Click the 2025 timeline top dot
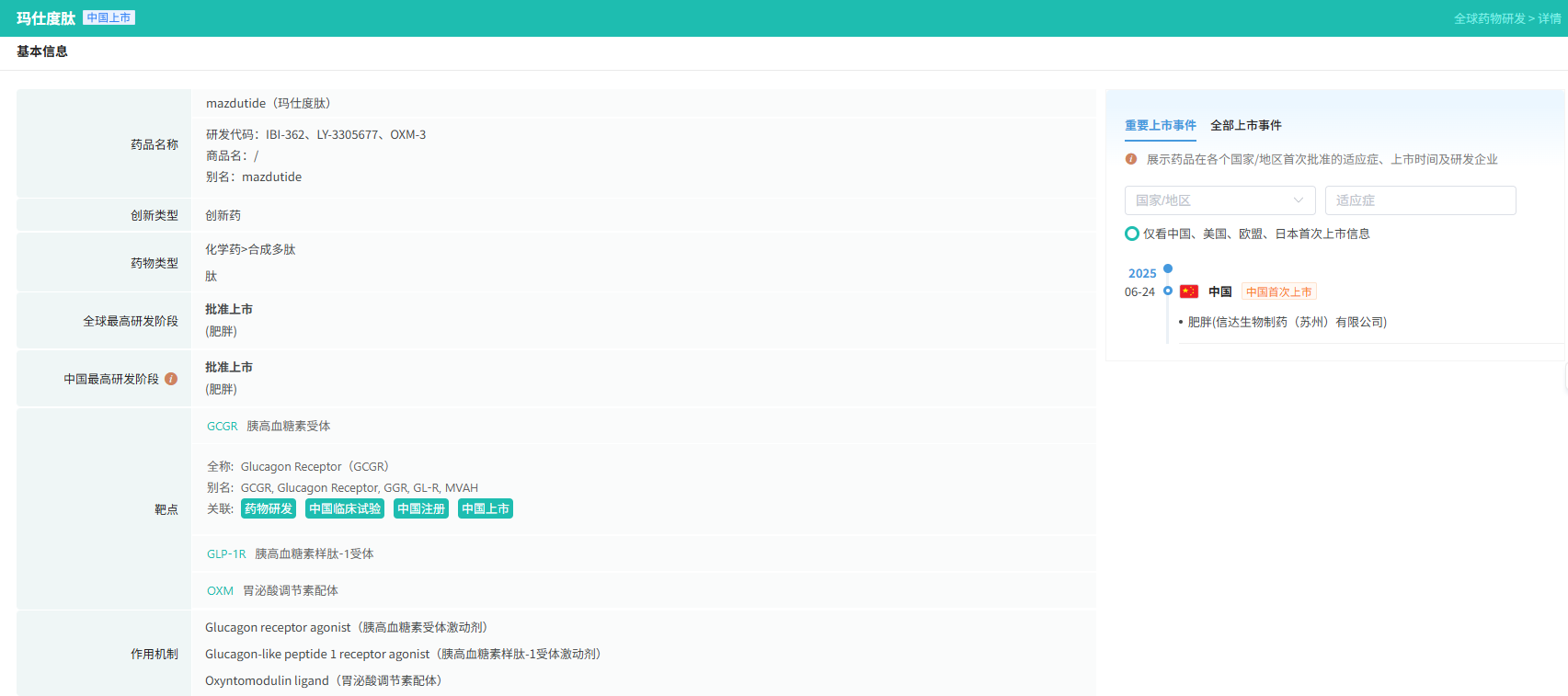Viewport: 1568px width, 696px height. 1168,268
